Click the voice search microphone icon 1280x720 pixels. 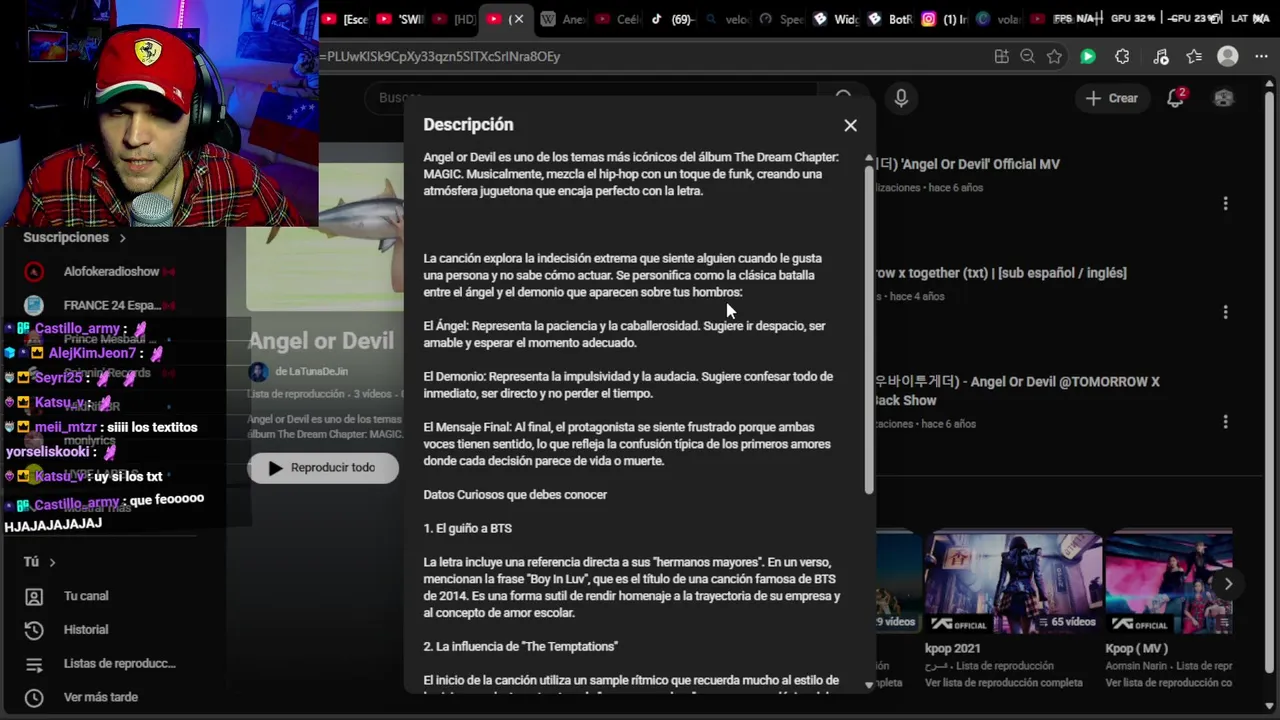(x=901, y=98)
